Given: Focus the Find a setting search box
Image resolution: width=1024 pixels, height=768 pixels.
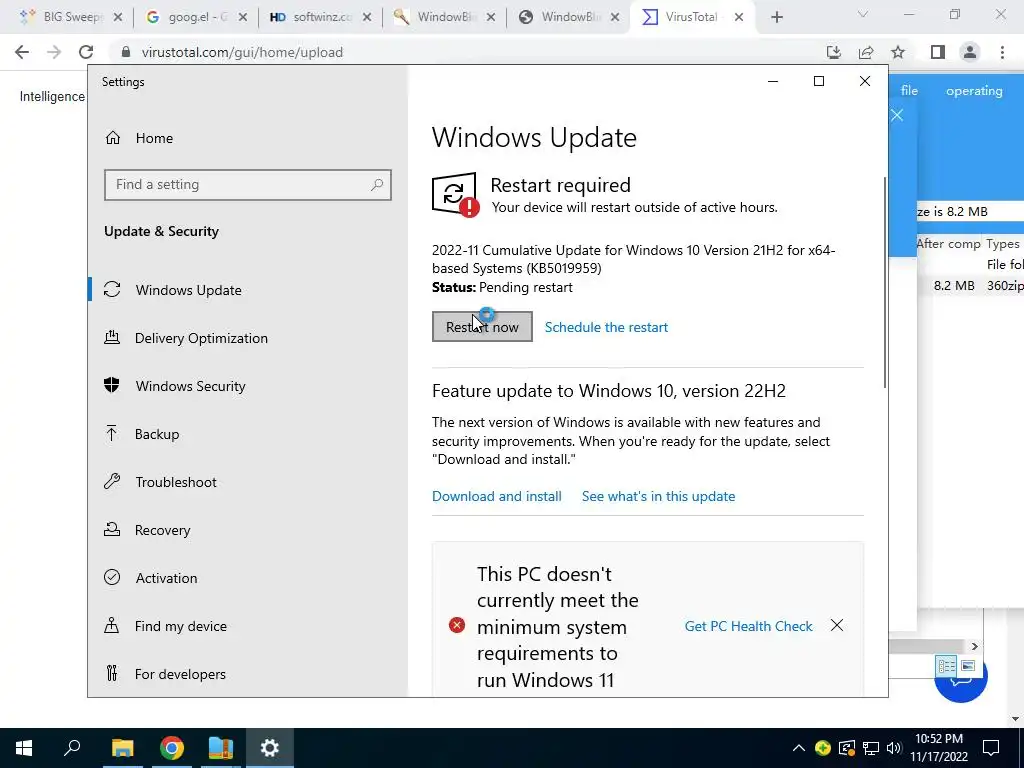Looking at the screenshot, I should (x=248, y=185).
